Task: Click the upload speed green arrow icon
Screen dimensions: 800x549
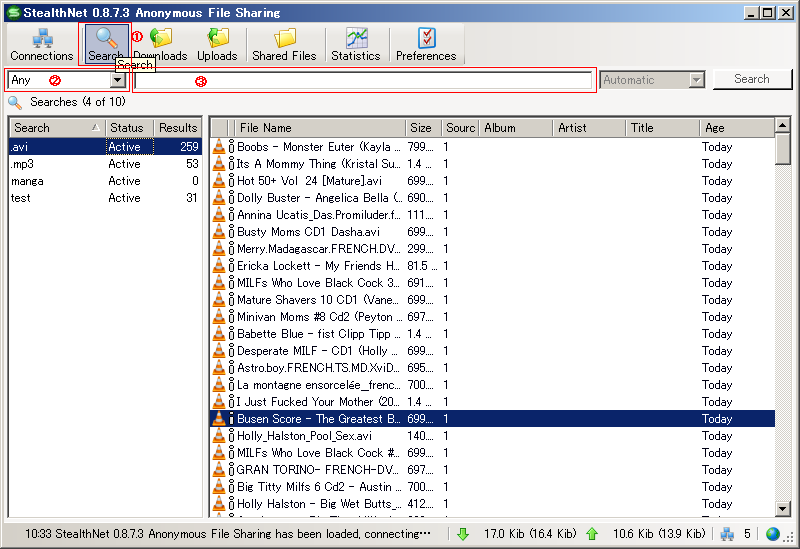Action: pos(592,534)
